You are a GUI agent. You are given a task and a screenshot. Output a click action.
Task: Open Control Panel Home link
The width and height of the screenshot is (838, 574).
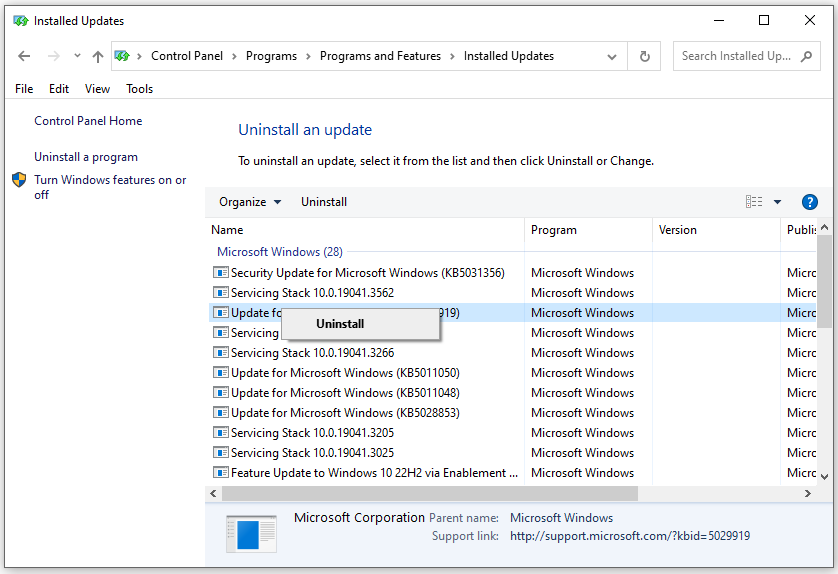88,121
